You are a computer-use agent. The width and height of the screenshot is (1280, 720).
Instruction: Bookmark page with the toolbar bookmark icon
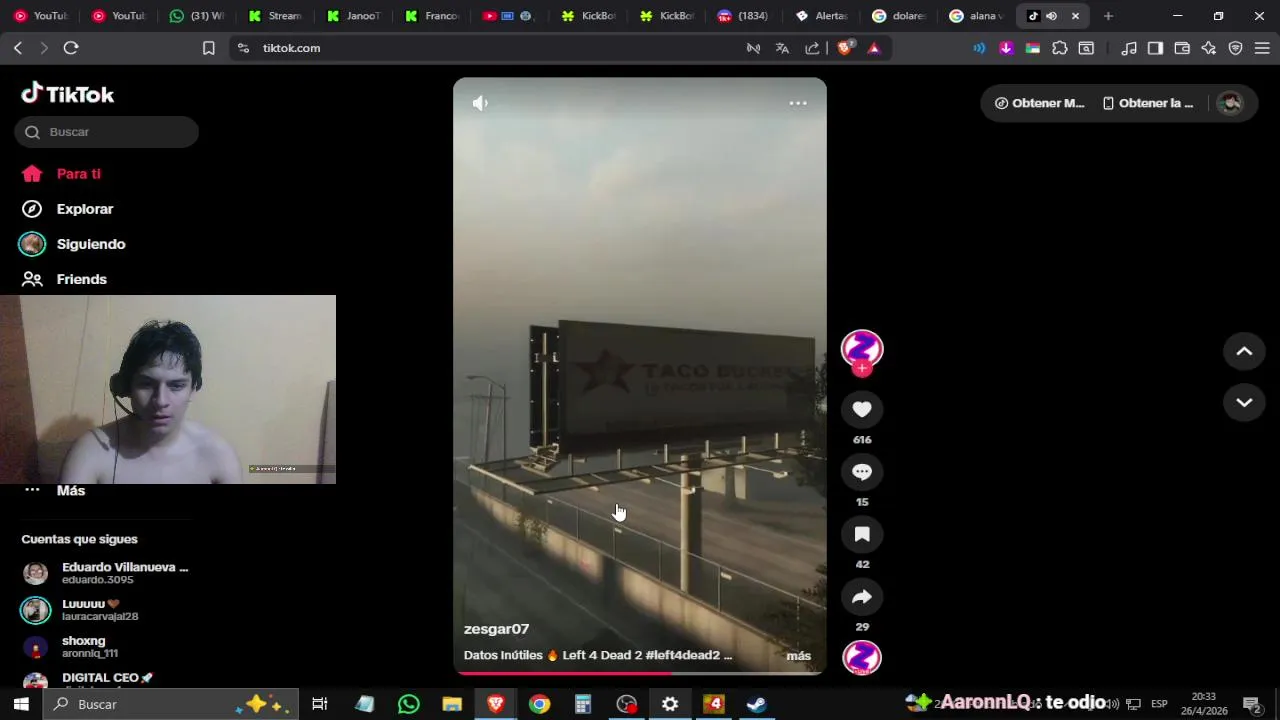pyautogui.click(x=208, y=48)
